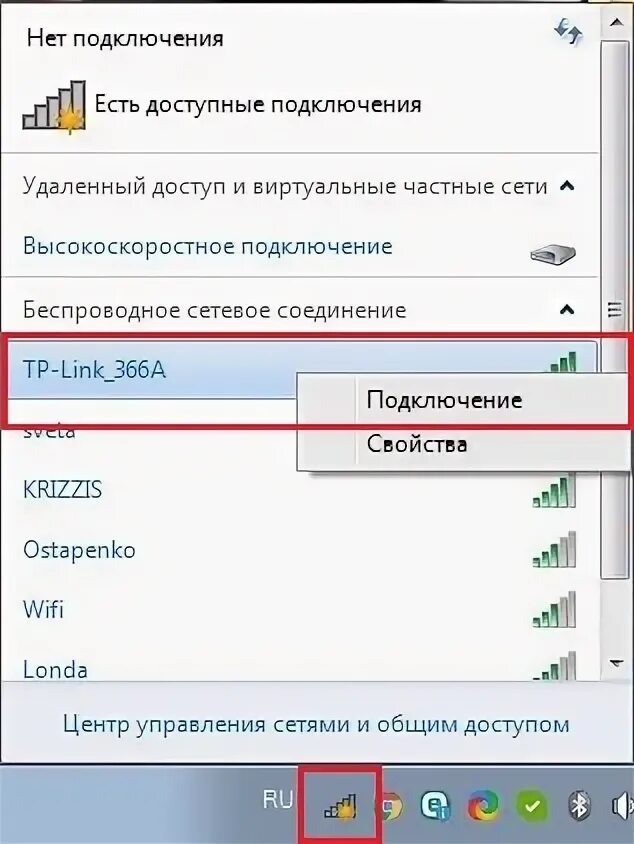Collapse the wireless network connection section
Screen dimensions: 634x844
click(x=567, y=310)
